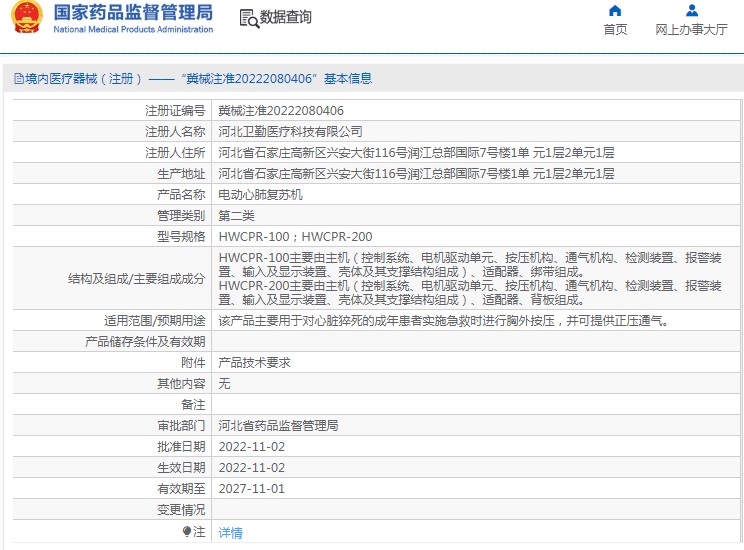Viewport: 744px width, 550px height.
Task: Click document icon beside 境内医疗器械
Action: [19, 79]
